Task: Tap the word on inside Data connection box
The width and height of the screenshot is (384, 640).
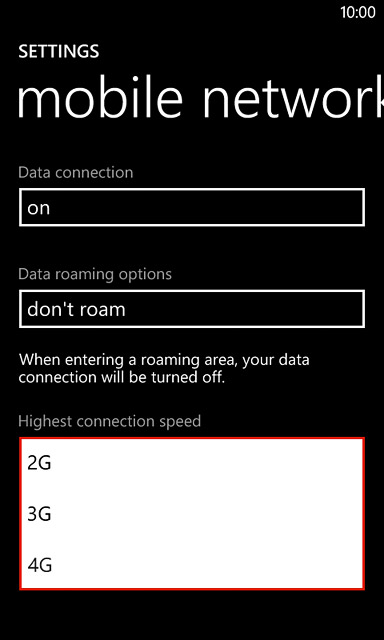Action: click(38, 208)
